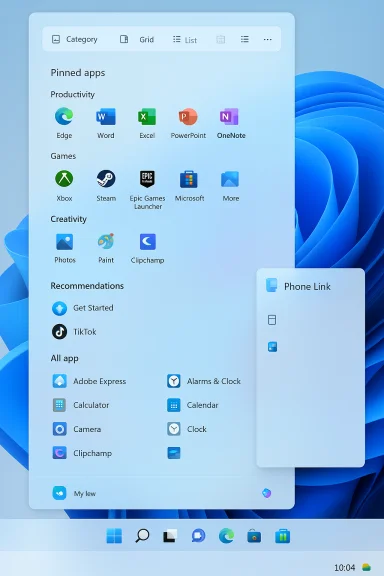The height and width of the screenshot is (576, 384).
Task: Click the Windows Start button on taskbar
Action: [x=114, y=536]
